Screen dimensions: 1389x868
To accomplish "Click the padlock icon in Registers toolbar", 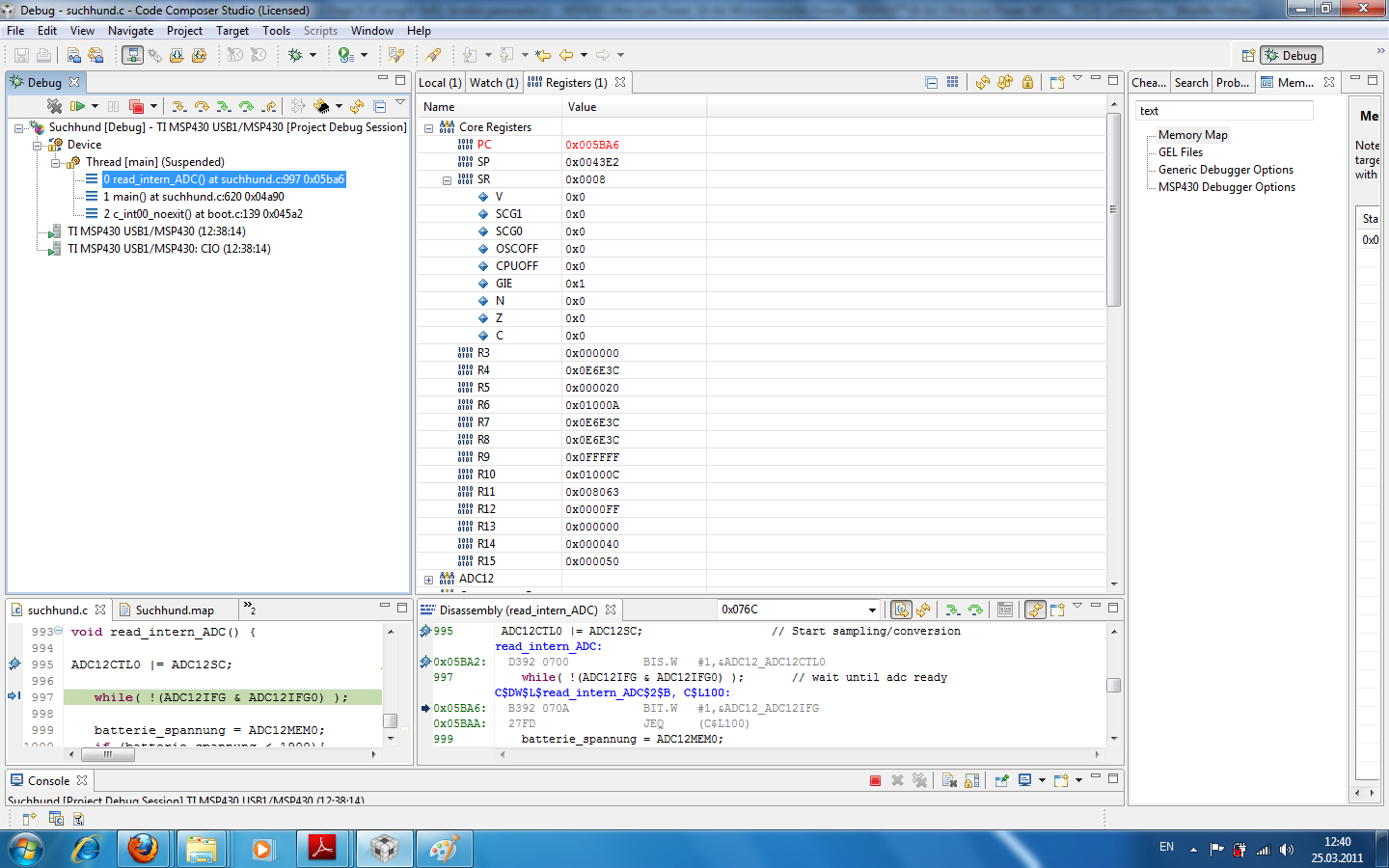I will click(1027, 83).
